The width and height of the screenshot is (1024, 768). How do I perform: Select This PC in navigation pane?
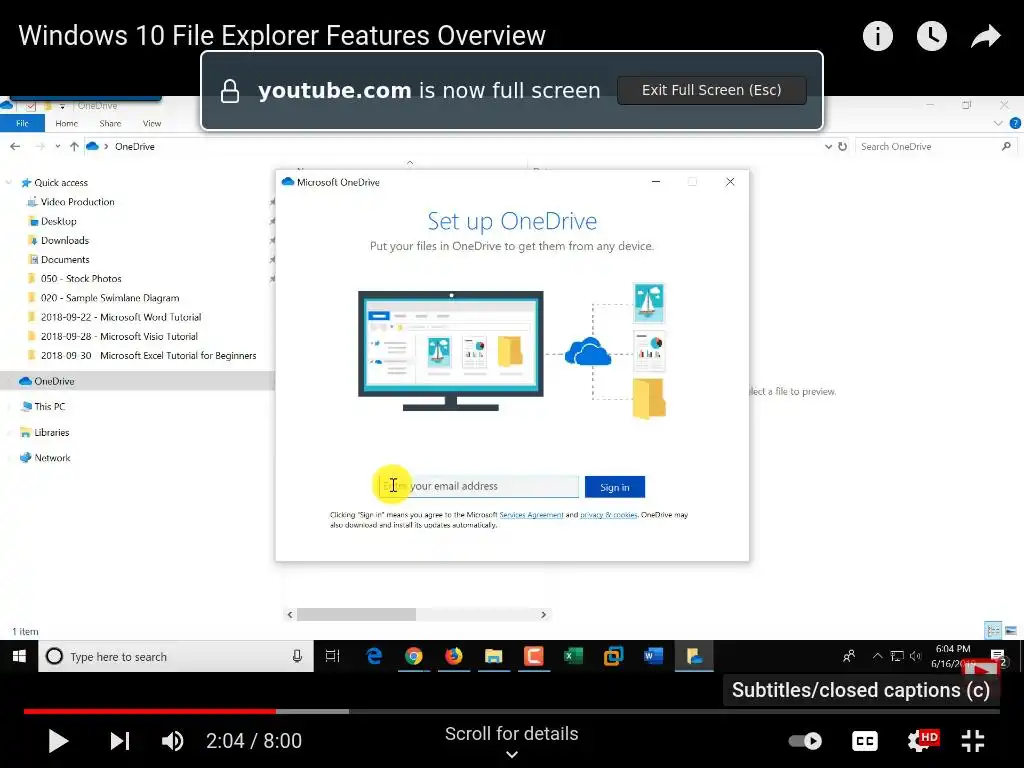(x=50, y=406)
